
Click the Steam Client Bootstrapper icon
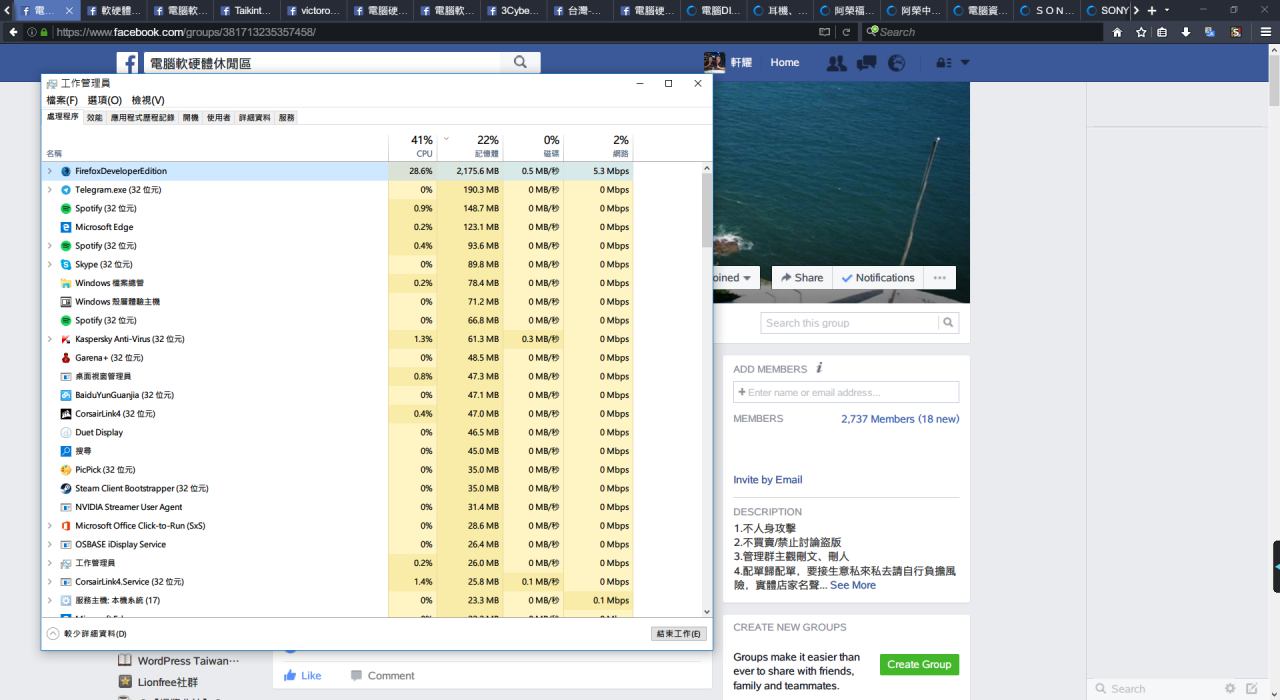click(66, 489)
